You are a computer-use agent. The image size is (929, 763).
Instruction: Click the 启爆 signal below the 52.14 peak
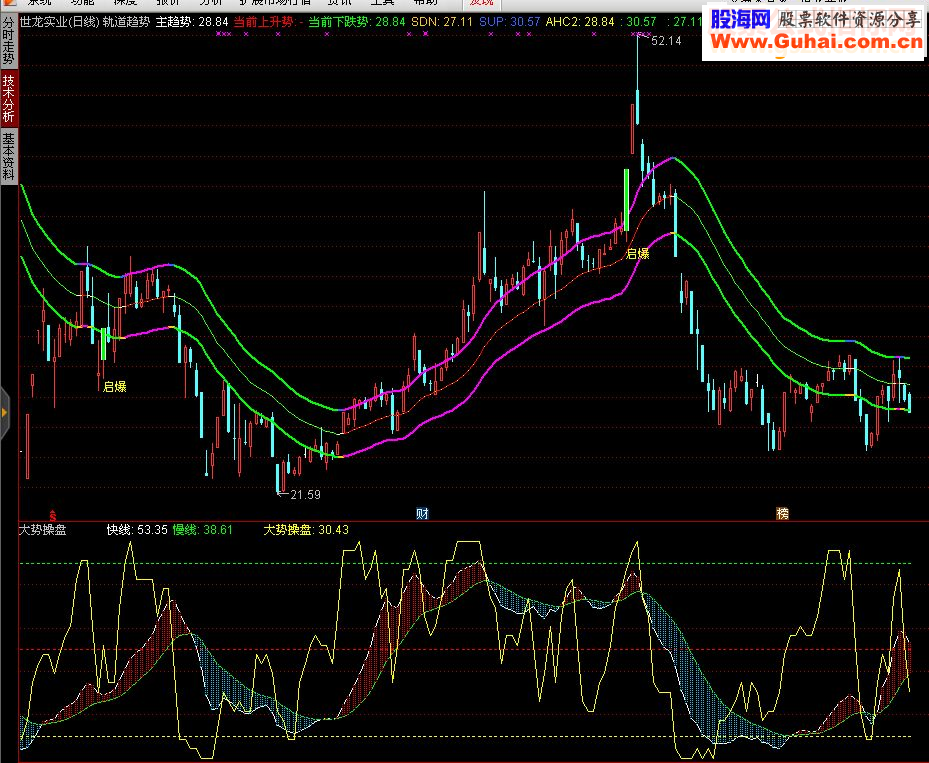point(638,254)
